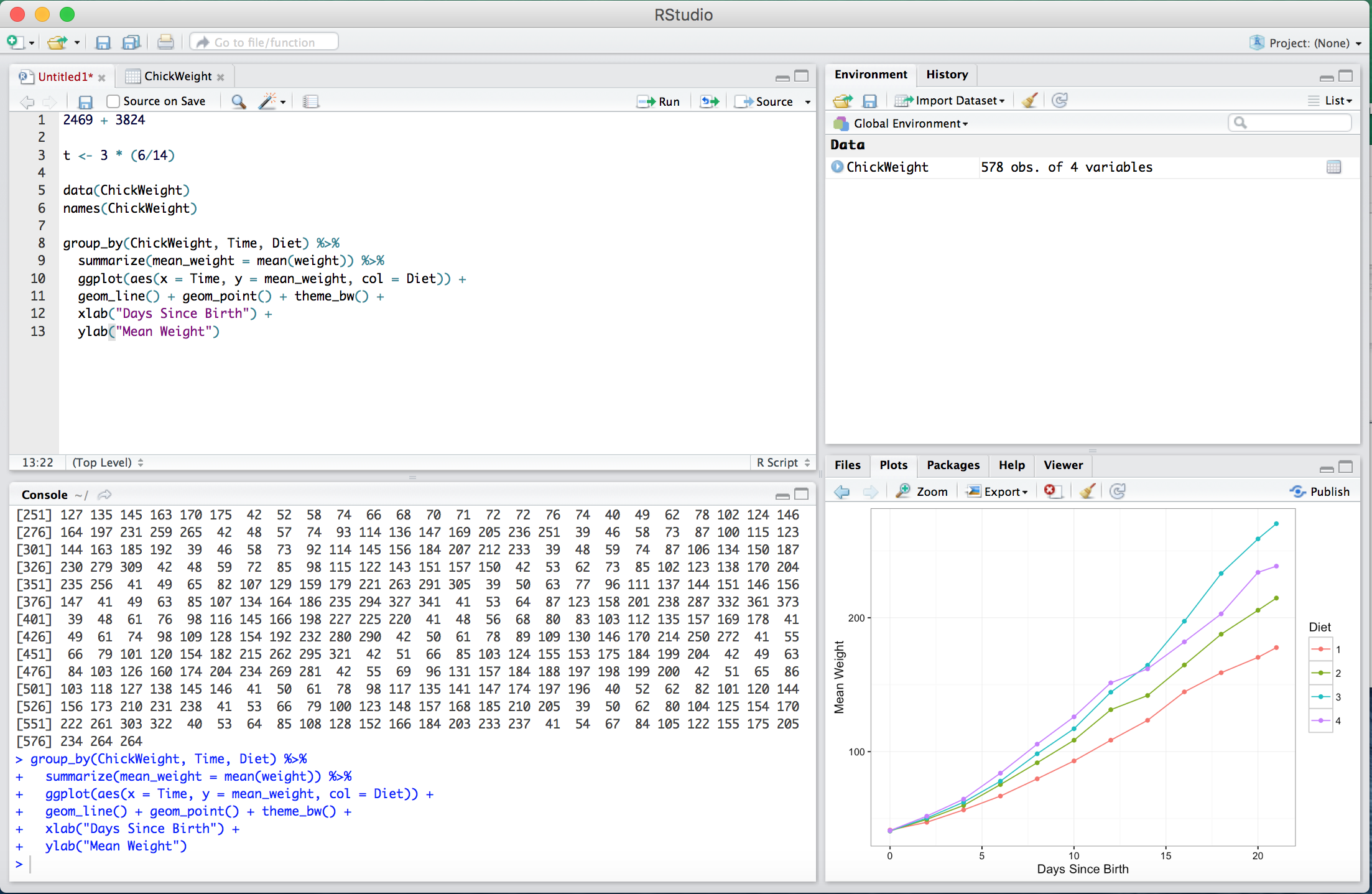Select the History tab in Environment panel

(947, 74)
